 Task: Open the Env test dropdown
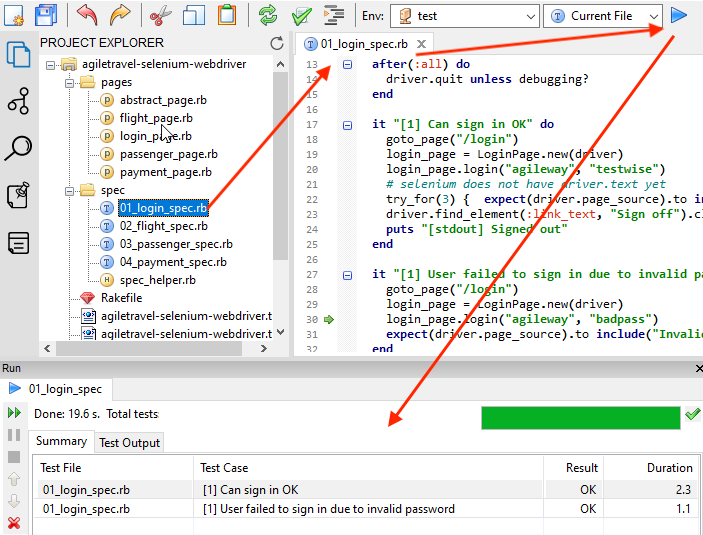[x=464, y=16]
